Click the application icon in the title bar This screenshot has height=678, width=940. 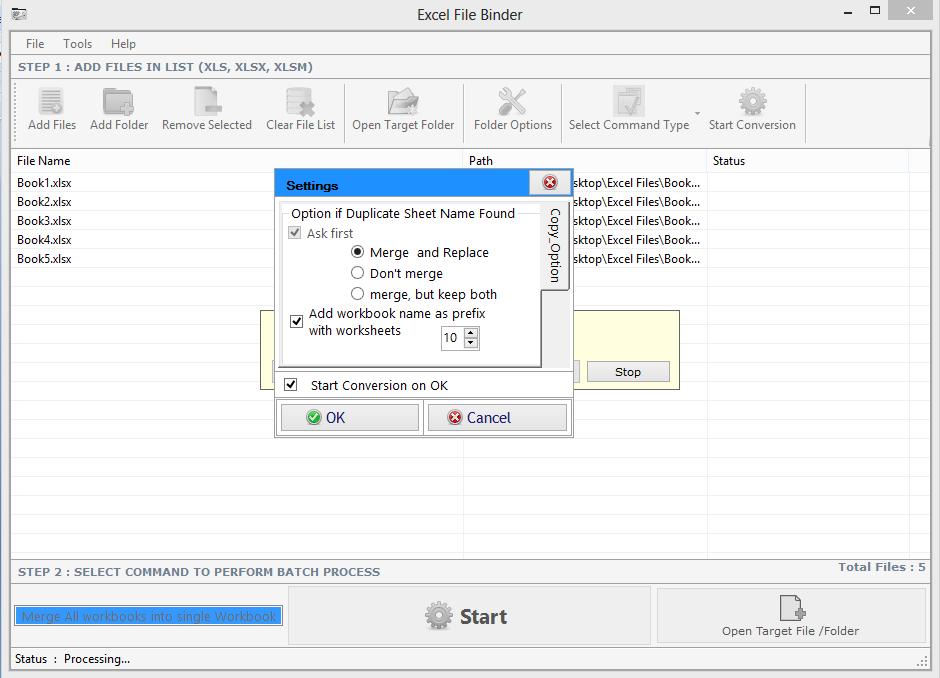tap(19, 14)
